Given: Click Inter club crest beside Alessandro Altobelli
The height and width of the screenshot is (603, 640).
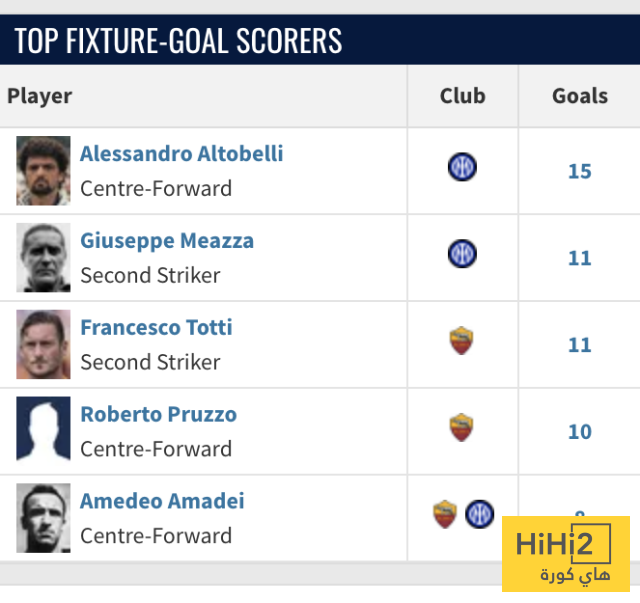Looking at the screenshot, I should click(x=462, y=167).
